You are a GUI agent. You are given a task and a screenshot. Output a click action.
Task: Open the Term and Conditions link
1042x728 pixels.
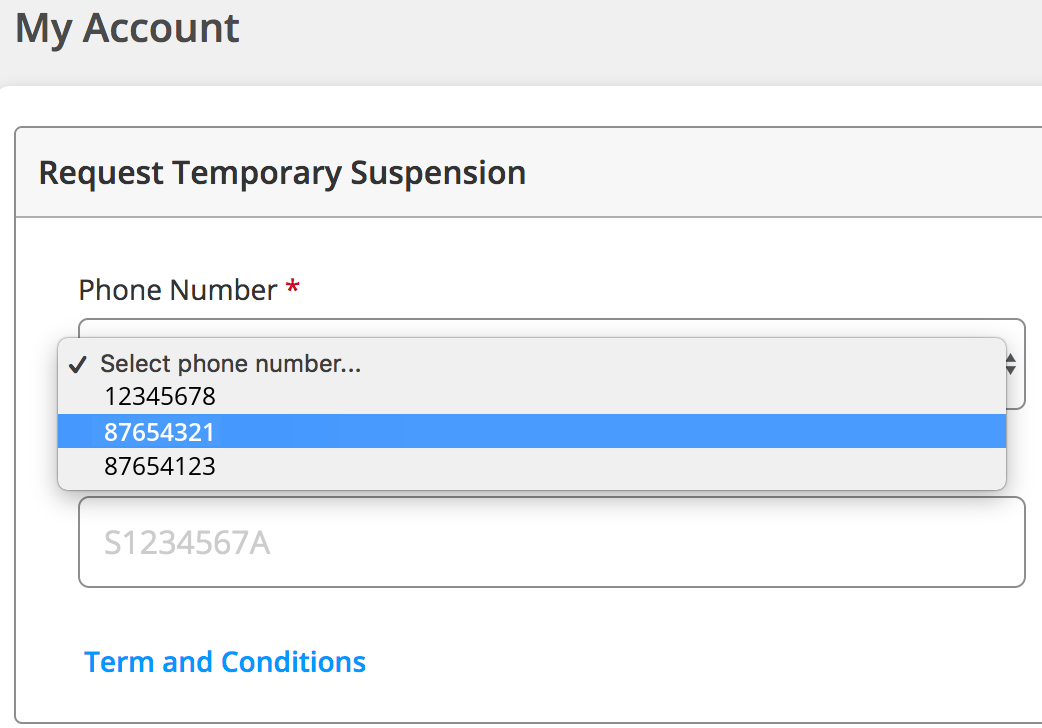[x=225, y=662]
